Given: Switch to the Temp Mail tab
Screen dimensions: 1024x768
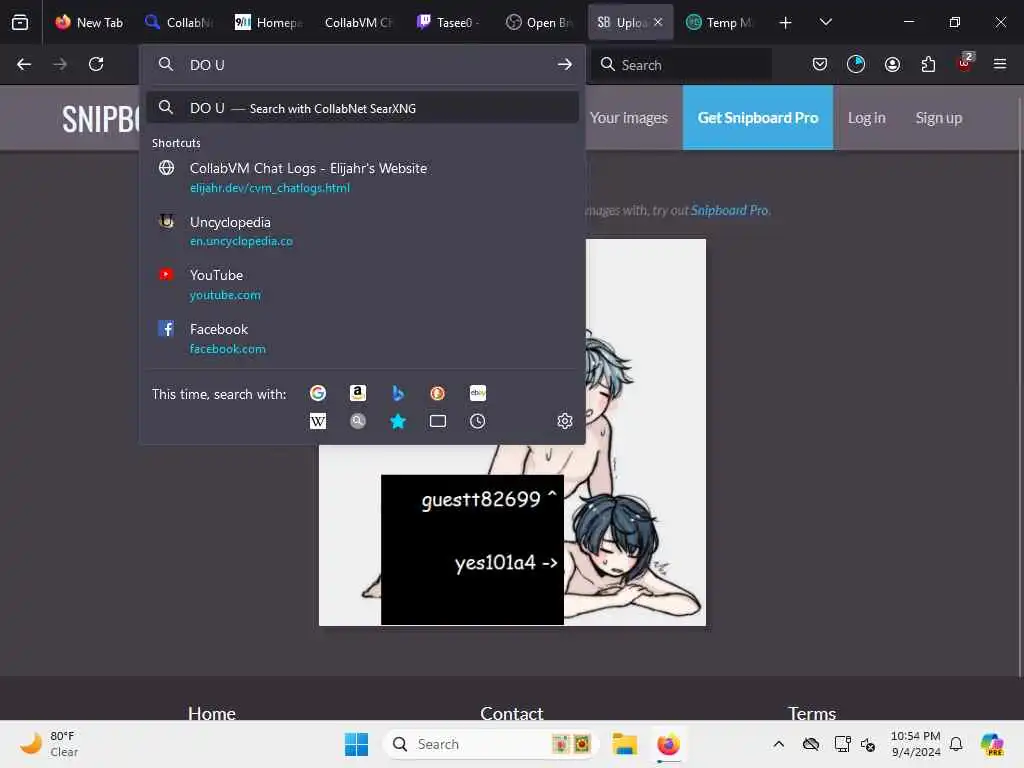Looking at the screenshot, I should (720, 22).
